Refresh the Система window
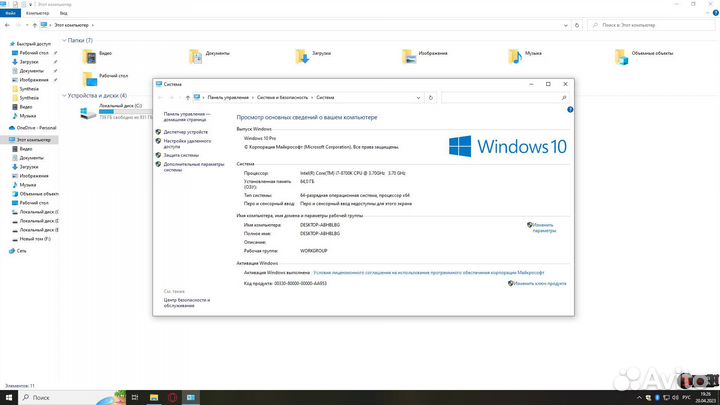Image resolution: width=720 pixels, height=405 pixels. tap(431, 97)
